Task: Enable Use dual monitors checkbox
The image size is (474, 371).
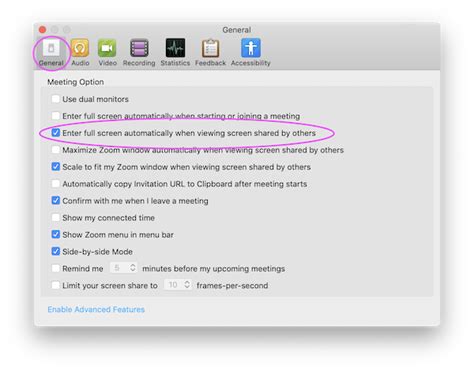Action: pos(56,99)
